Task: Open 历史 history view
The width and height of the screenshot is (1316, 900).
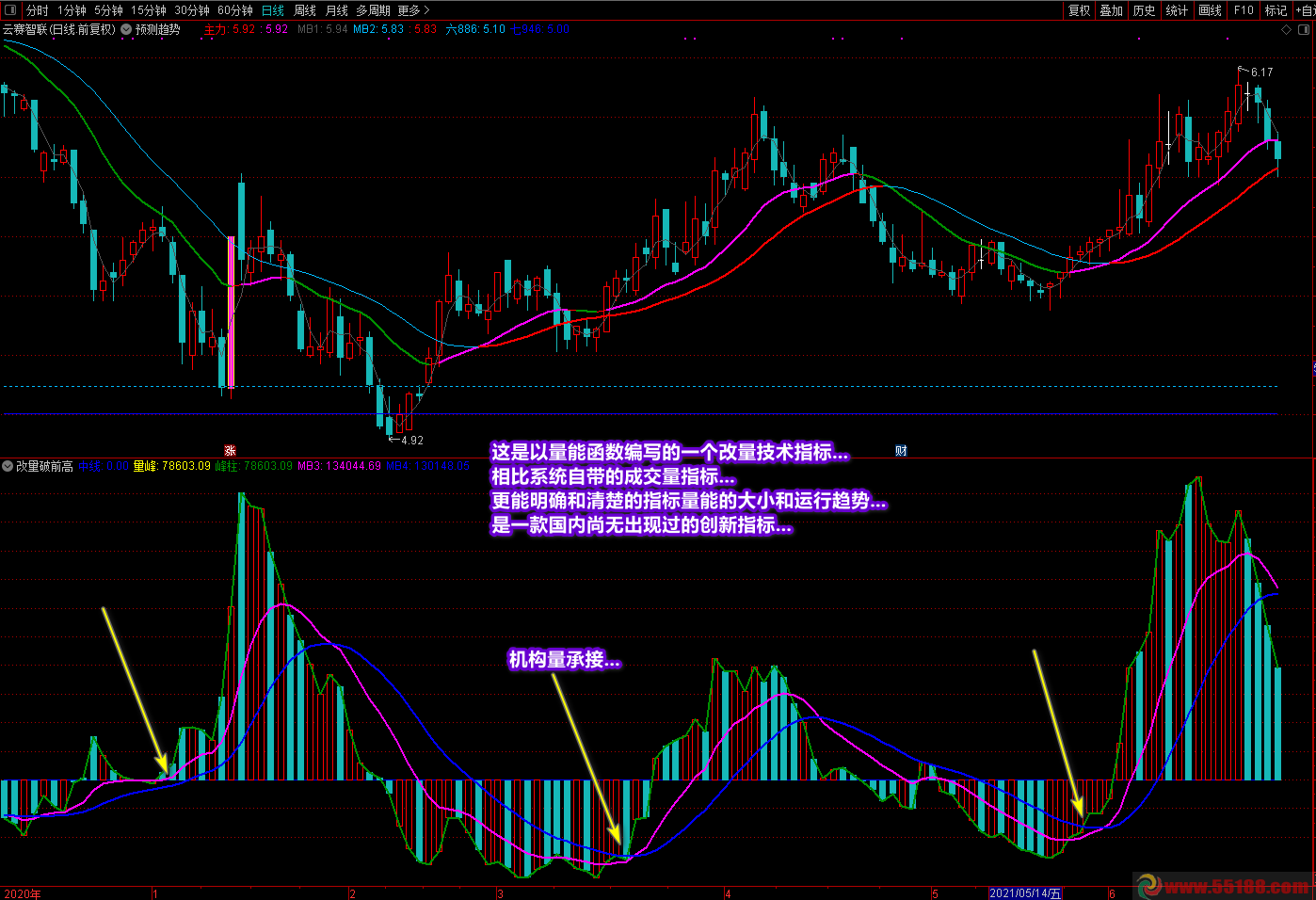Action: [1144, 10]
